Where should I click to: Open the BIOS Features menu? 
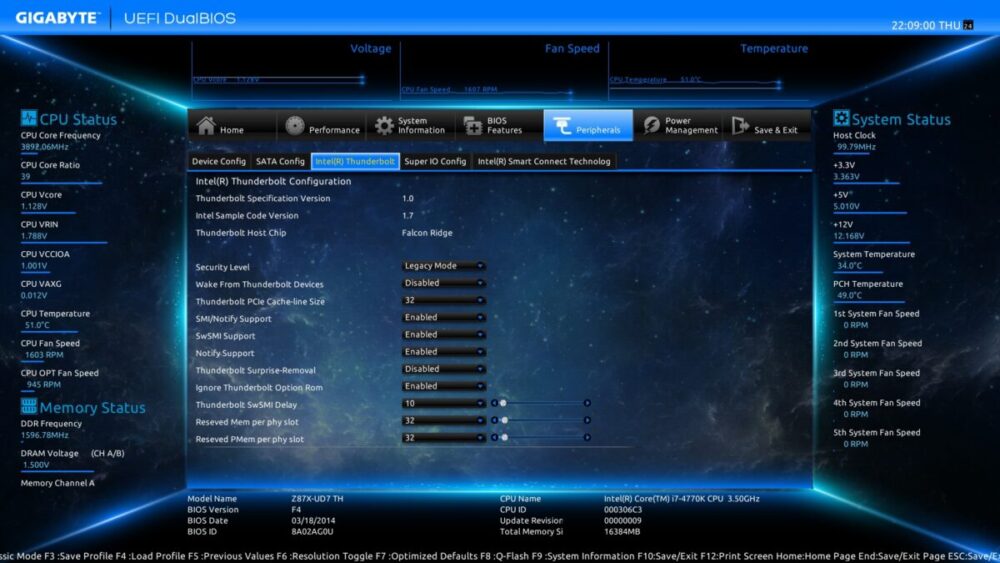coord(499,125)
